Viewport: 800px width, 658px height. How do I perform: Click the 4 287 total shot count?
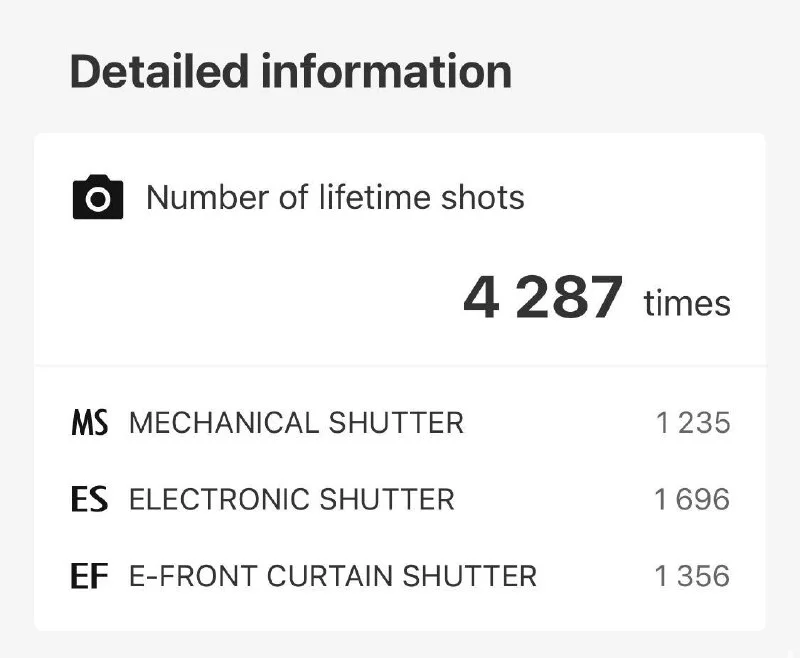click(543, 297)
